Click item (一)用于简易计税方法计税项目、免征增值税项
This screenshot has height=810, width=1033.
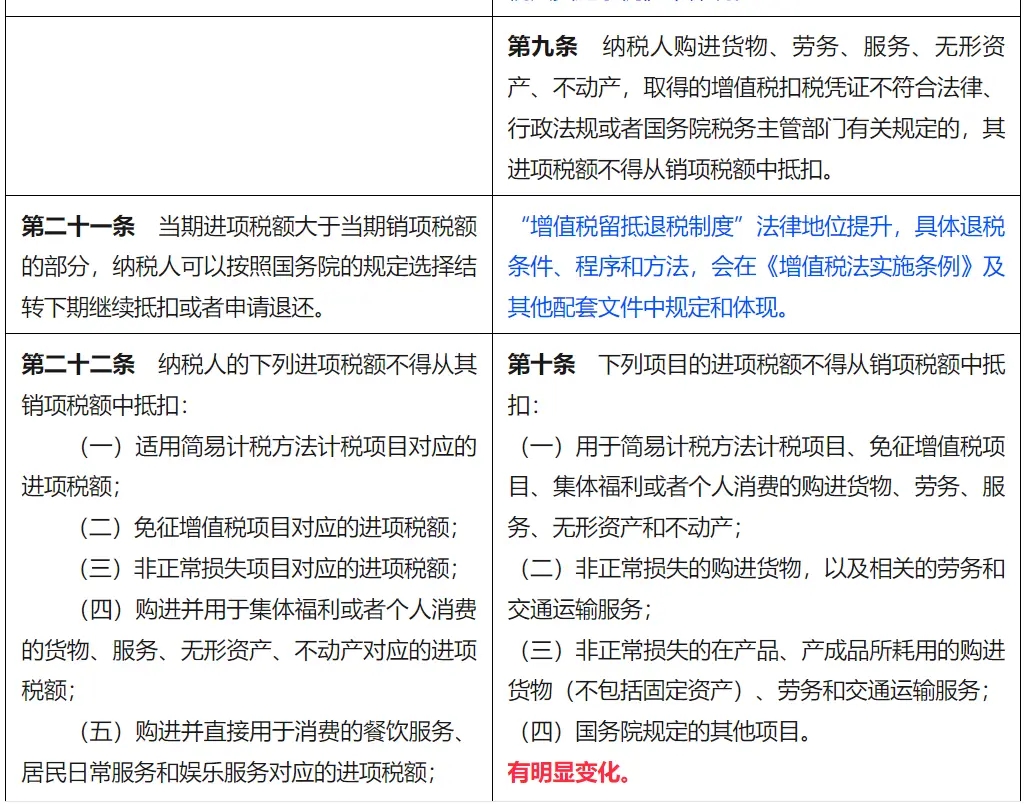[762, 446]
